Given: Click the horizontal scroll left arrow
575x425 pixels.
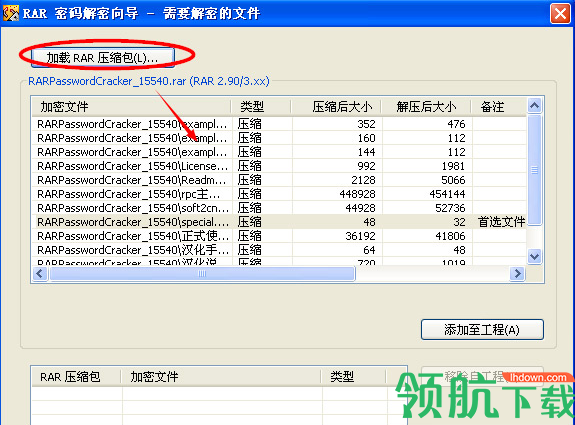Looking at the screenshot, I should 40,274.
